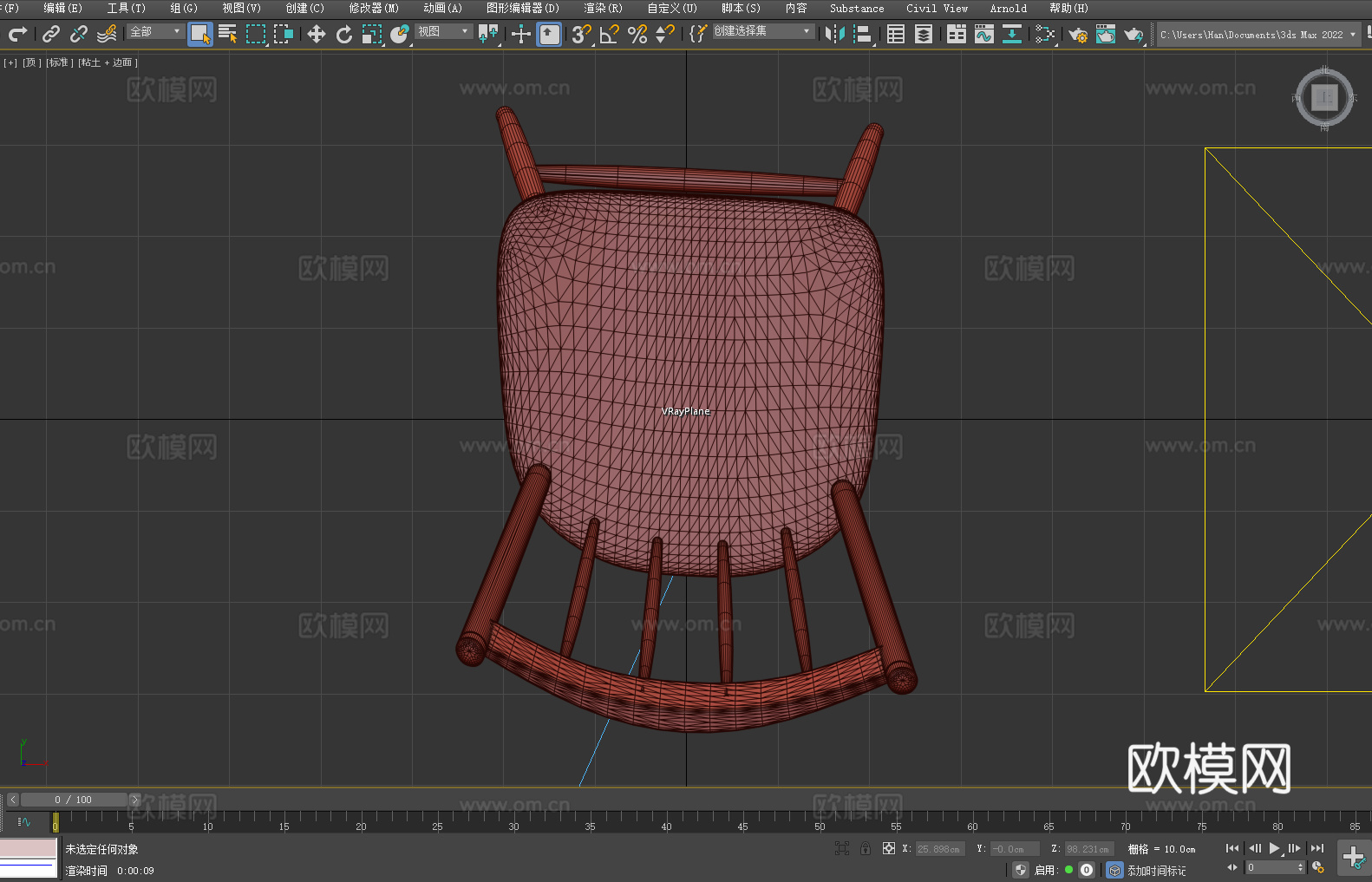This screenshot has width=1372, height=882.
Task: Open the 工具(T) menu
Action: pos(127,8)
